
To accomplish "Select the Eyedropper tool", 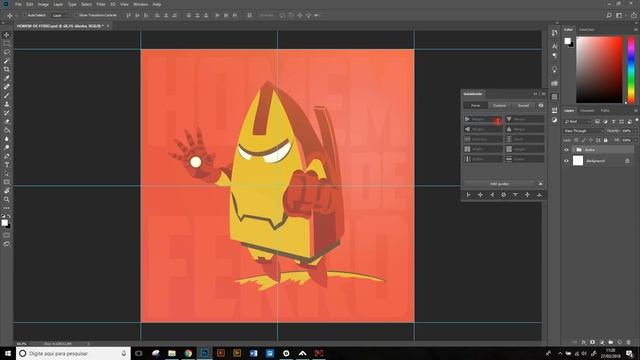I will click(x=7, y=78).
